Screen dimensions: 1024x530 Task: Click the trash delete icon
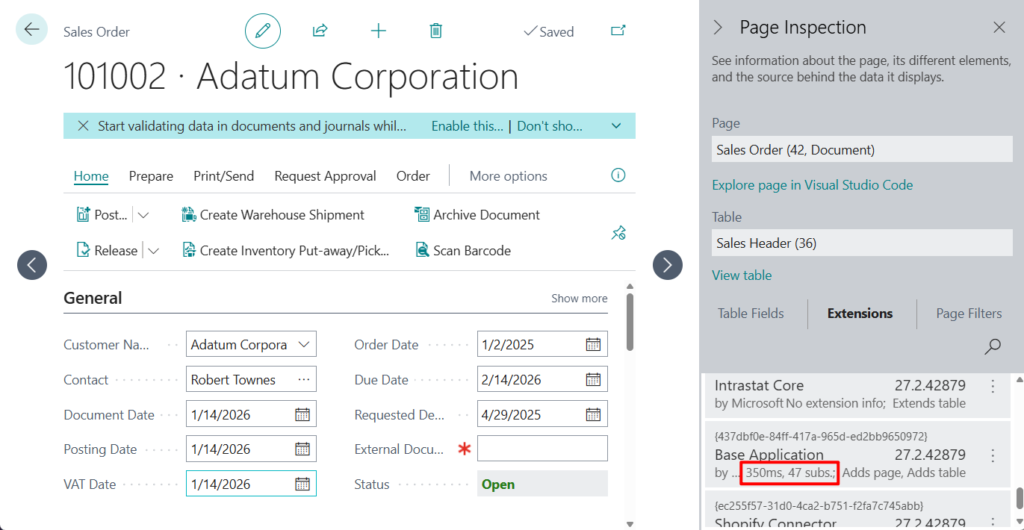pyautogui.click(x=436, y=31)
